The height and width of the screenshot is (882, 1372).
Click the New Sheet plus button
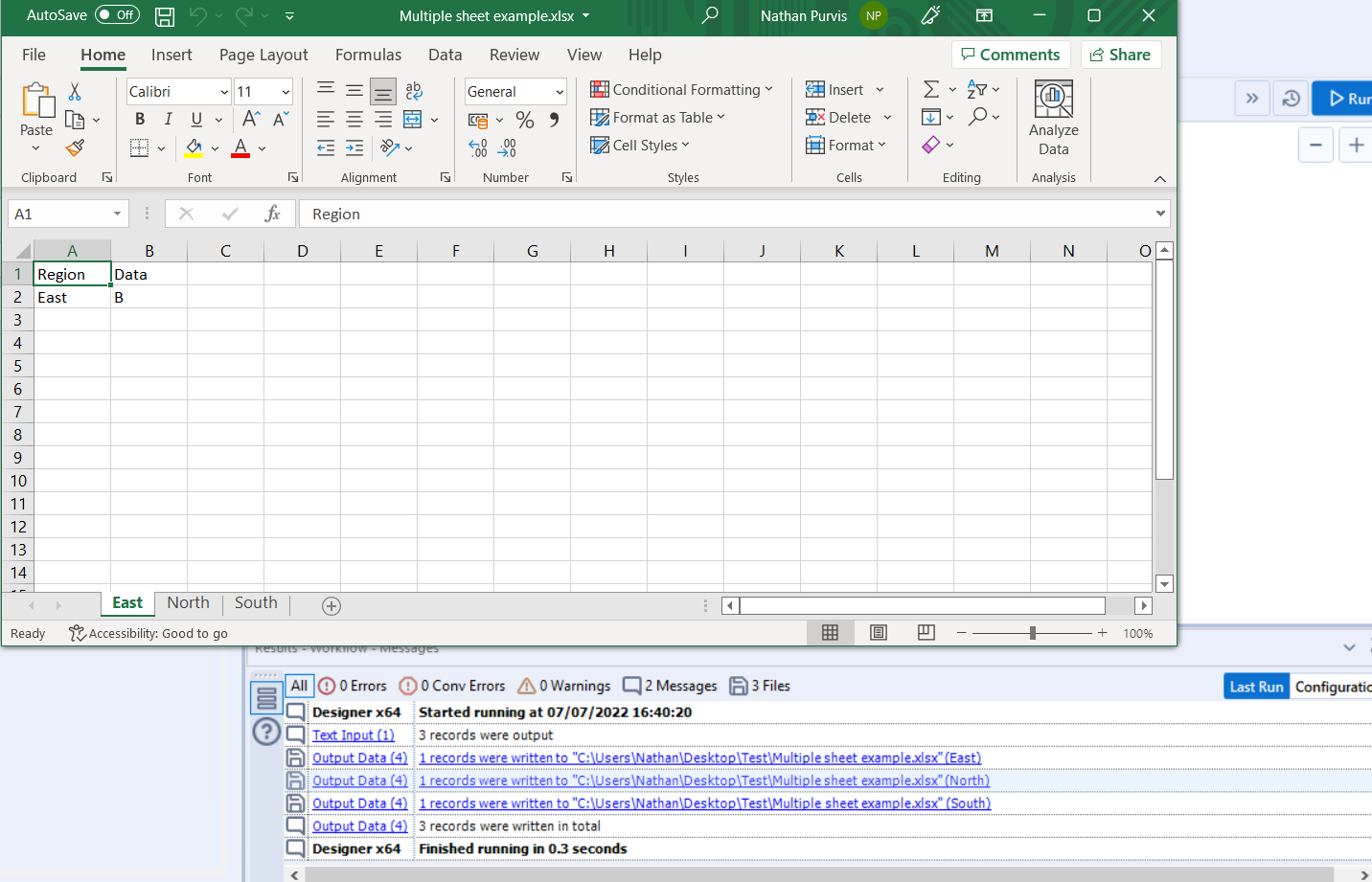pos(332,605)
